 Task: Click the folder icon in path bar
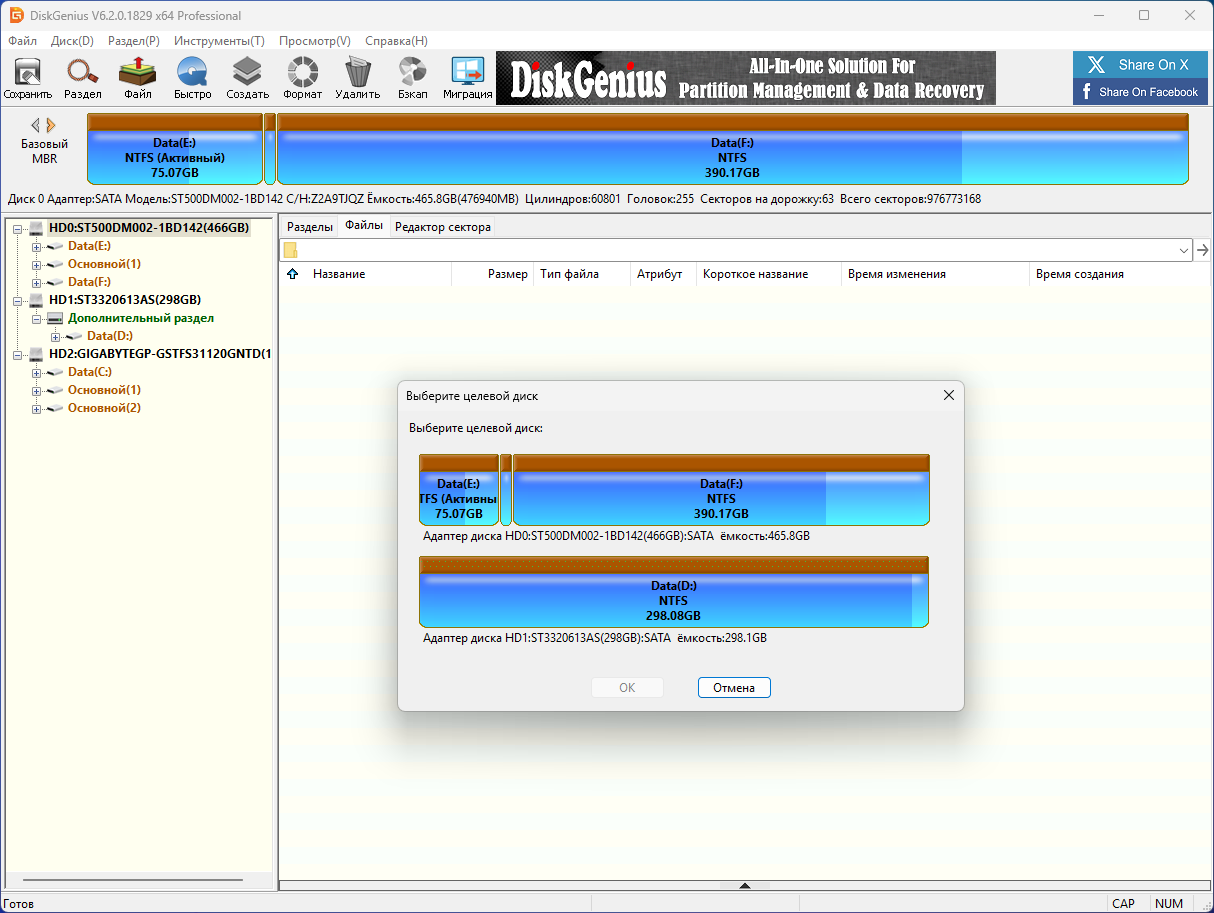[290, 250]
